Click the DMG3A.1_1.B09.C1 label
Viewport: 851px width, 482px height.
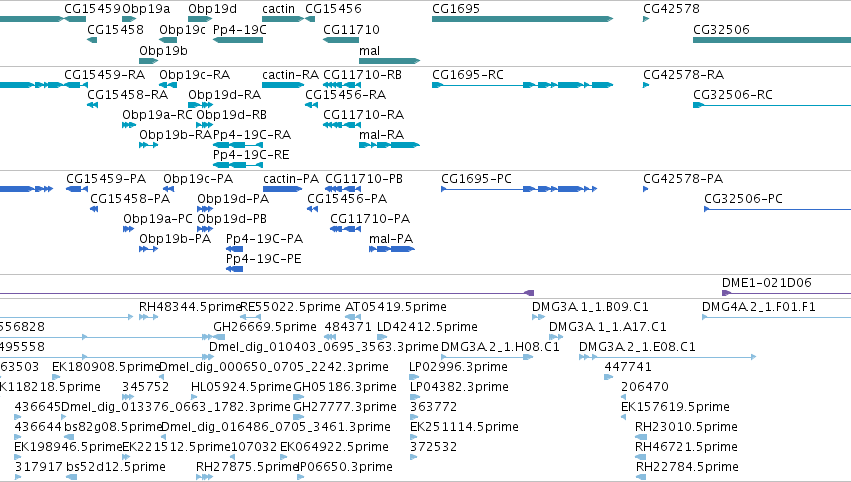(590, 307)
